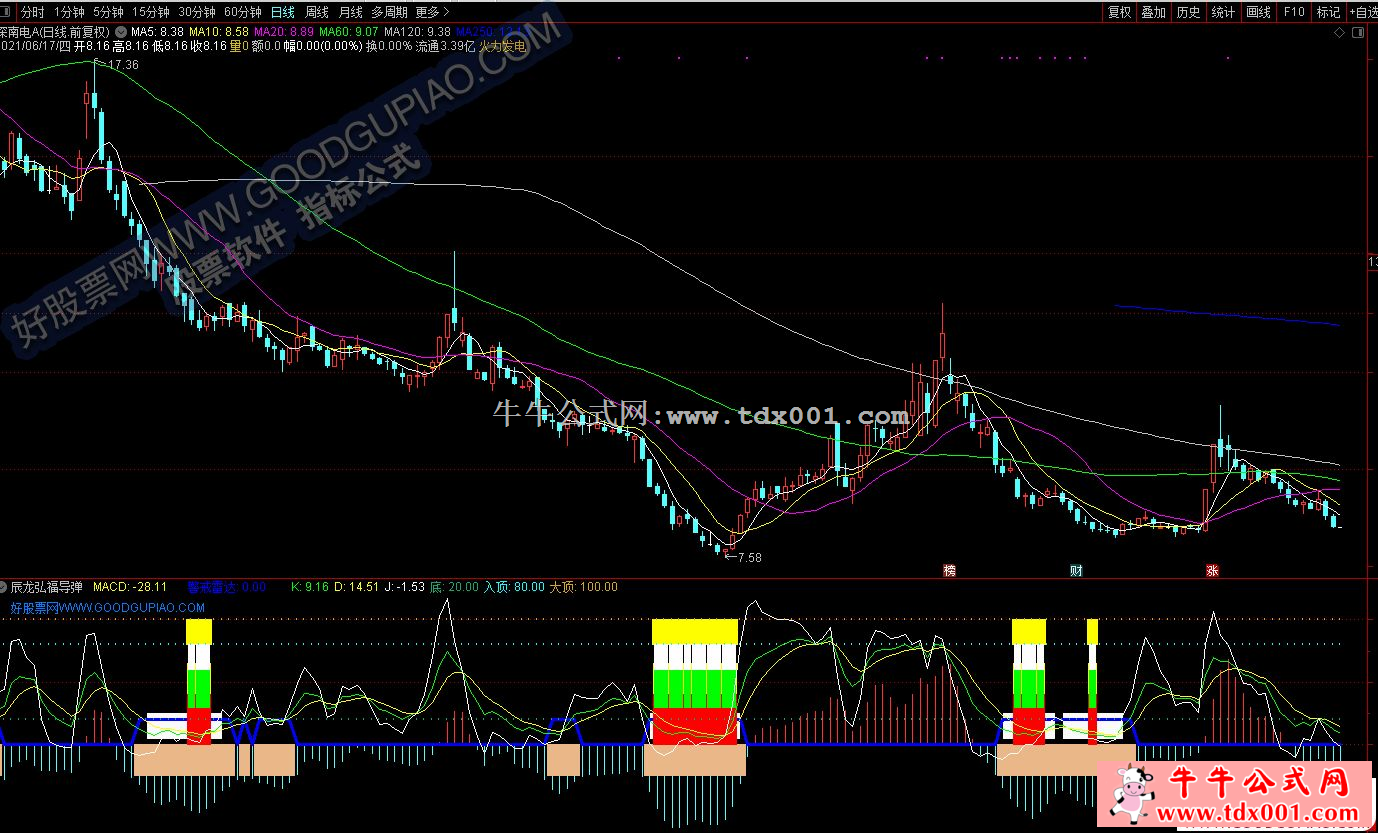The height and width of the screenshot is (833, 1378).
Task: Click the 辰龙弘福导弹 indicator name
Action: click(x=46, y=587)
